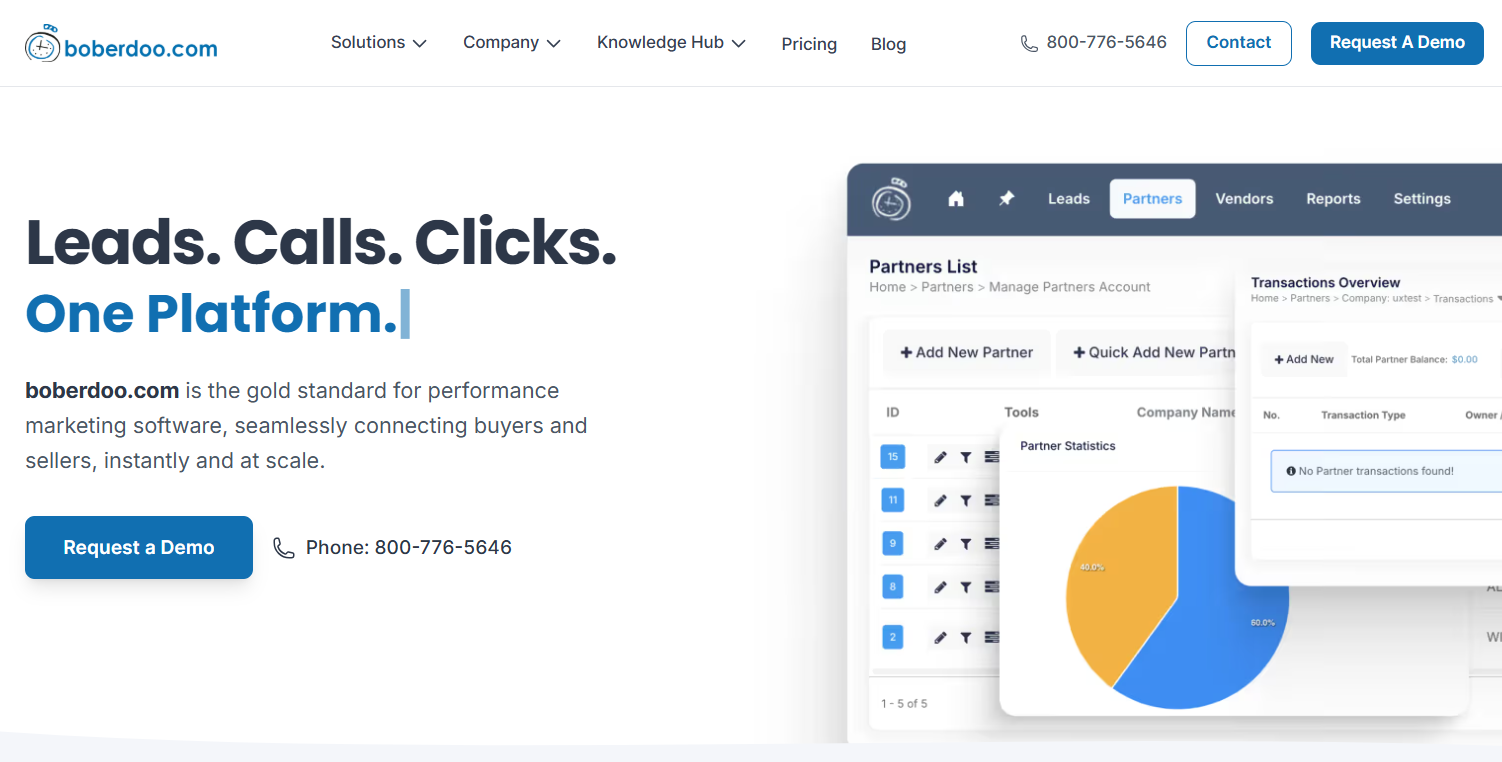This screenshot has height=762, width=1502.
Task: Click the phone icon in the top navigation
Action: [1029, 43]
